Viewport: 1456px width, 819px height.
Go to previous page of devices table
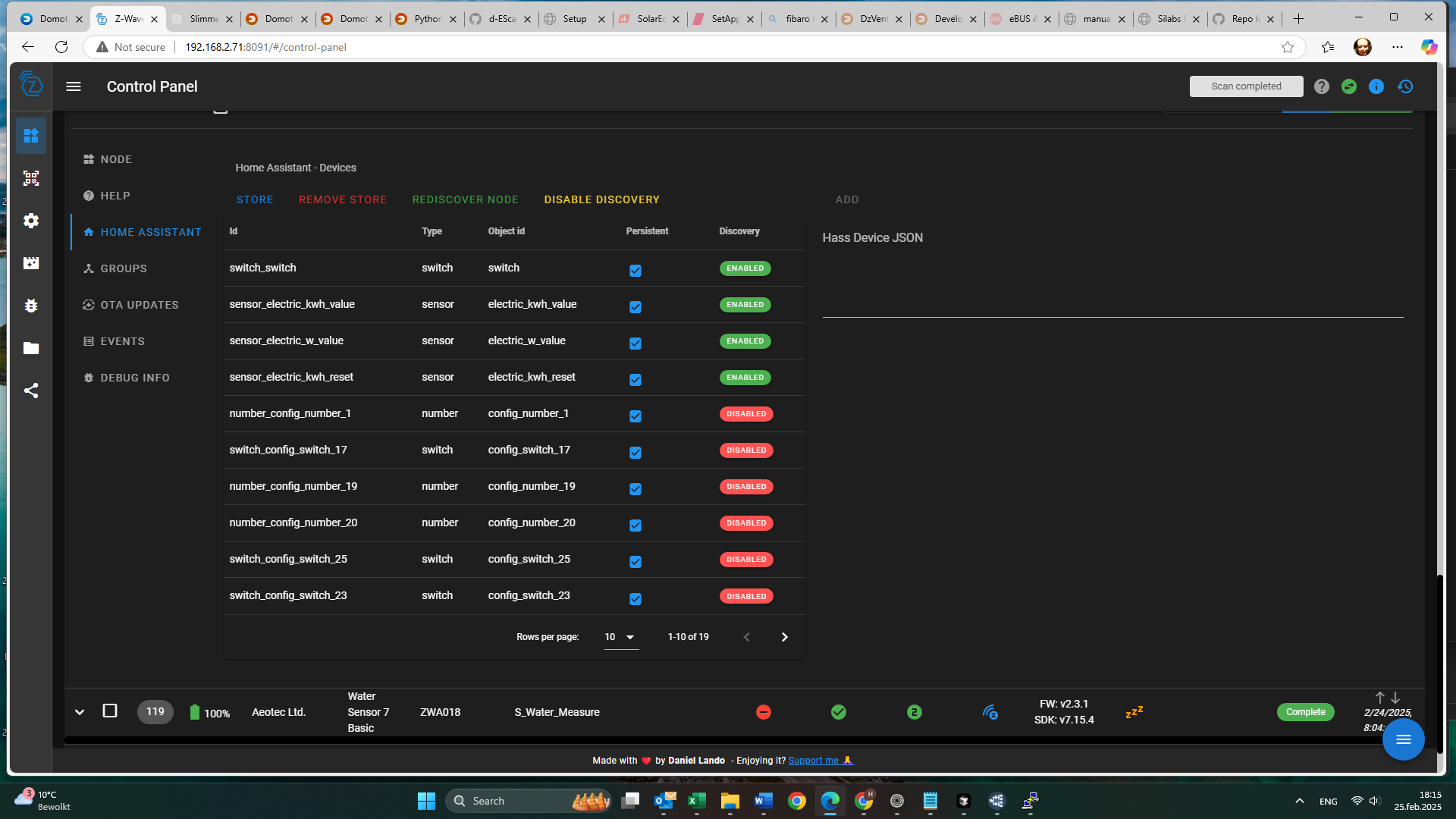747,637
